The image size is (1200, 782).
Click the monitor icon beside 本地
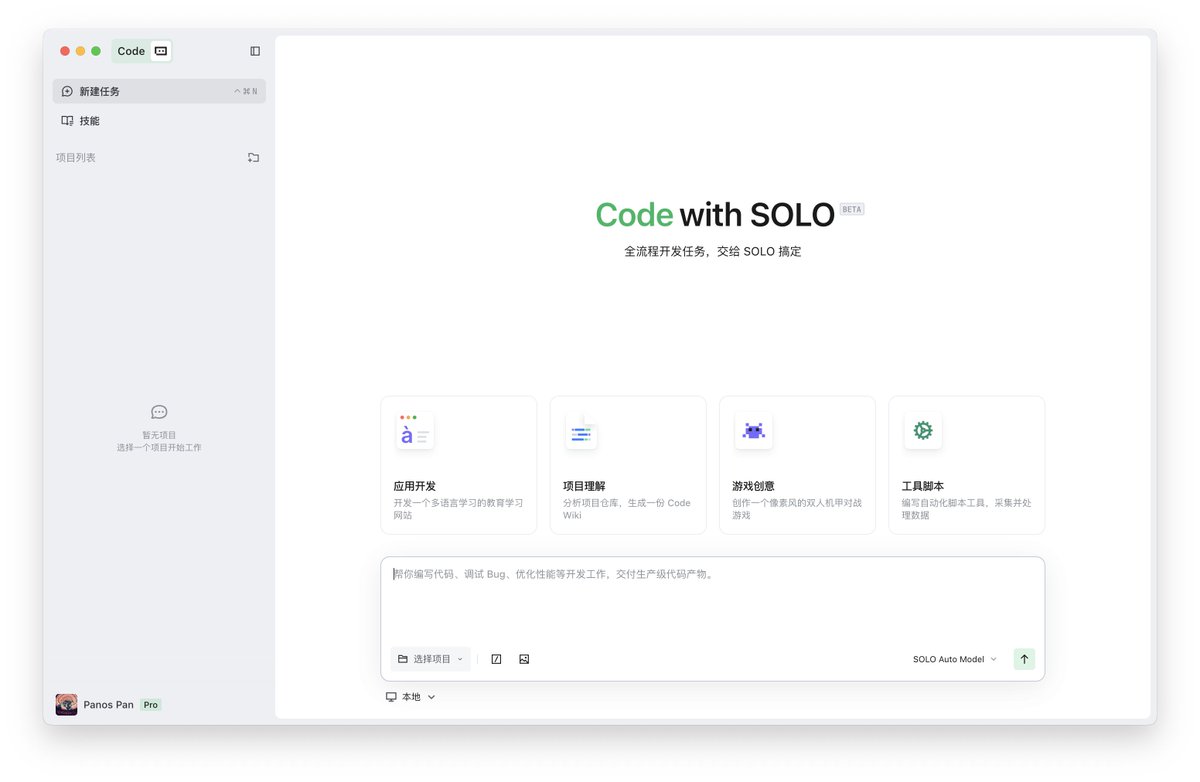(391, 697)
